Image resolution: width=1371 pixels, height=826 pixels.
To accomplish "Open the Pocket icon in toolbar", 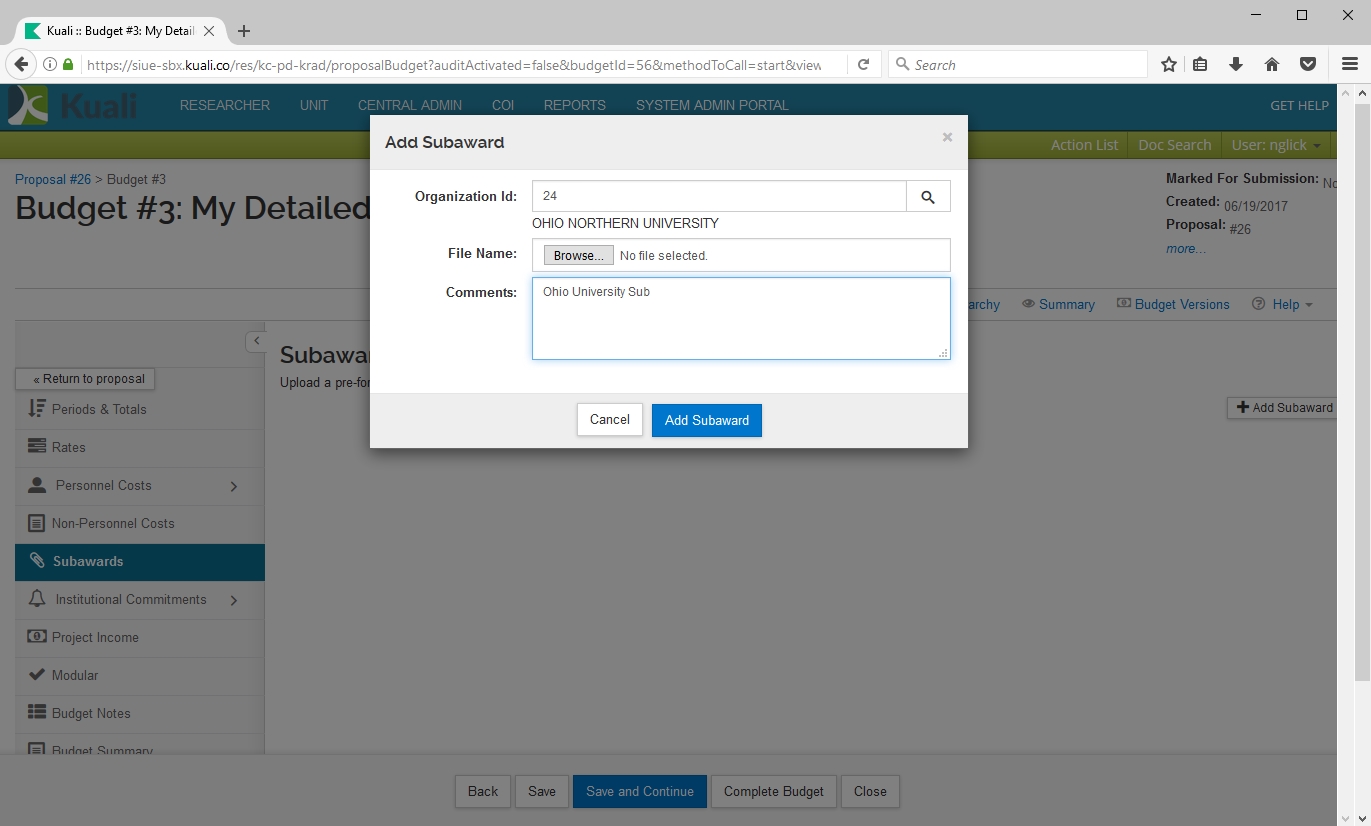I will pyautogui.click(x=1307, y=65).
